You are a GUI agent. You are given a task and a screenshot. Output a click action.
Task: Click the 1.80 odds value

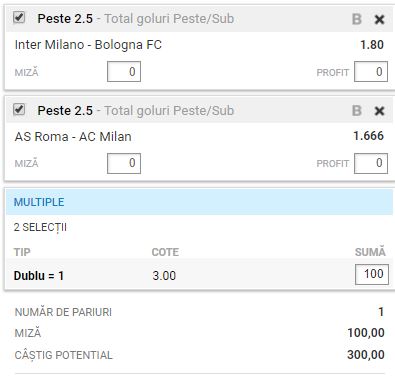pyautogui.click(x=372, y=45)
